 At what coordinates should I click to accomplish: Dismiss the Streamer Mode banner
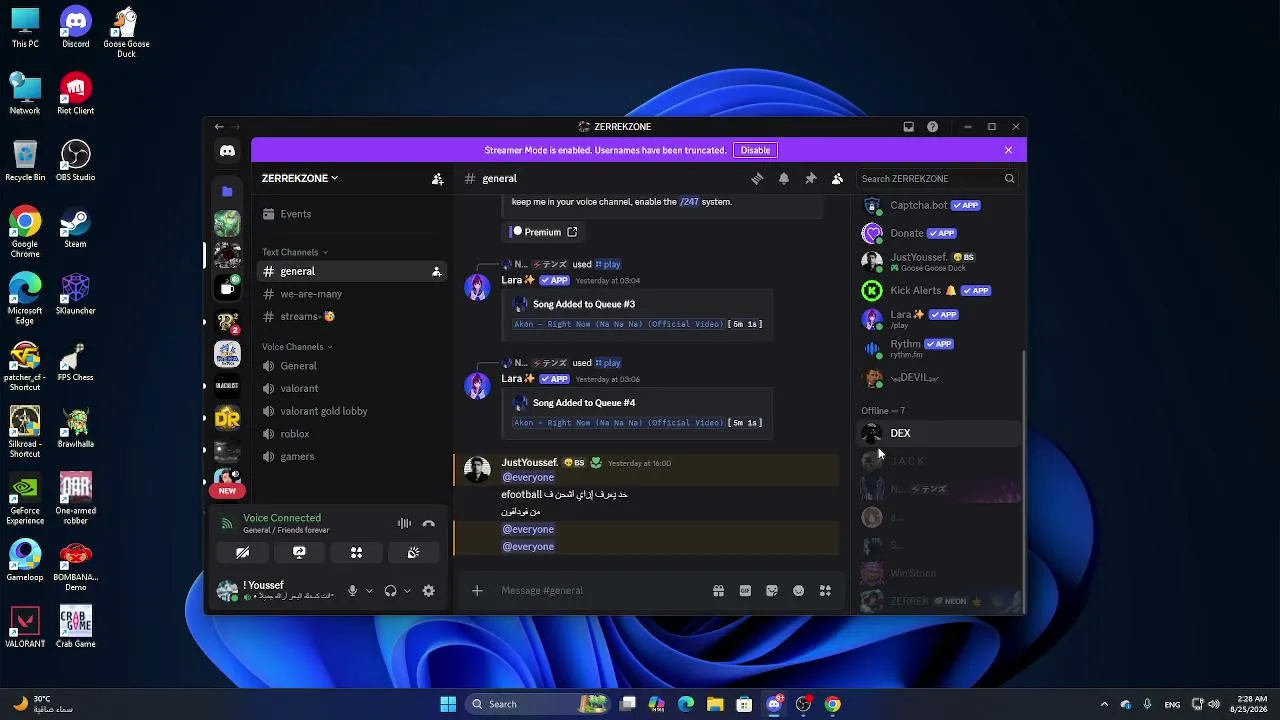tap(1008, 150)
